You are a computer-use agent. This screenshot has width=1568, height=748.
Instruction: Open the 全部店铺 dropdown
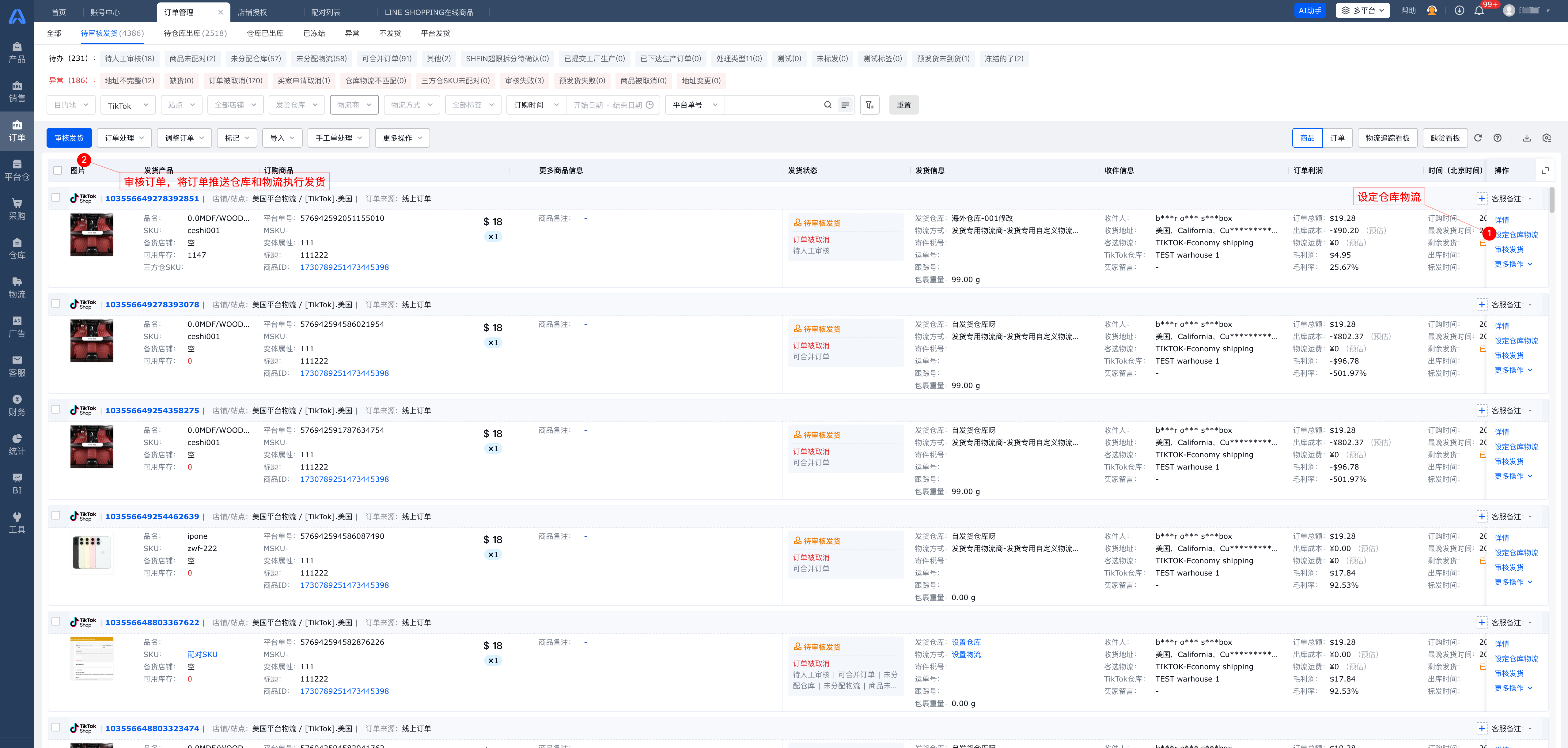coord(236,105)
